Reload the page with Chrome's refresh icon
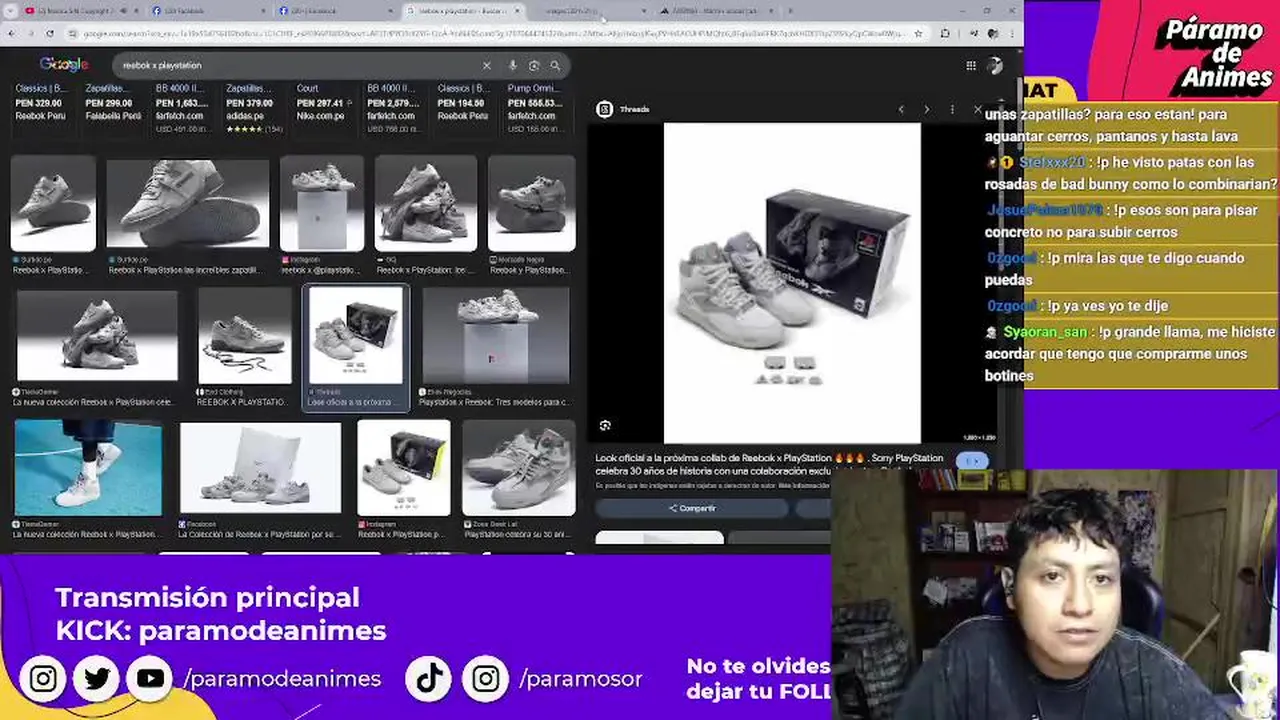The height and width of the screenshot is (720, 1280). coord(49,33)
